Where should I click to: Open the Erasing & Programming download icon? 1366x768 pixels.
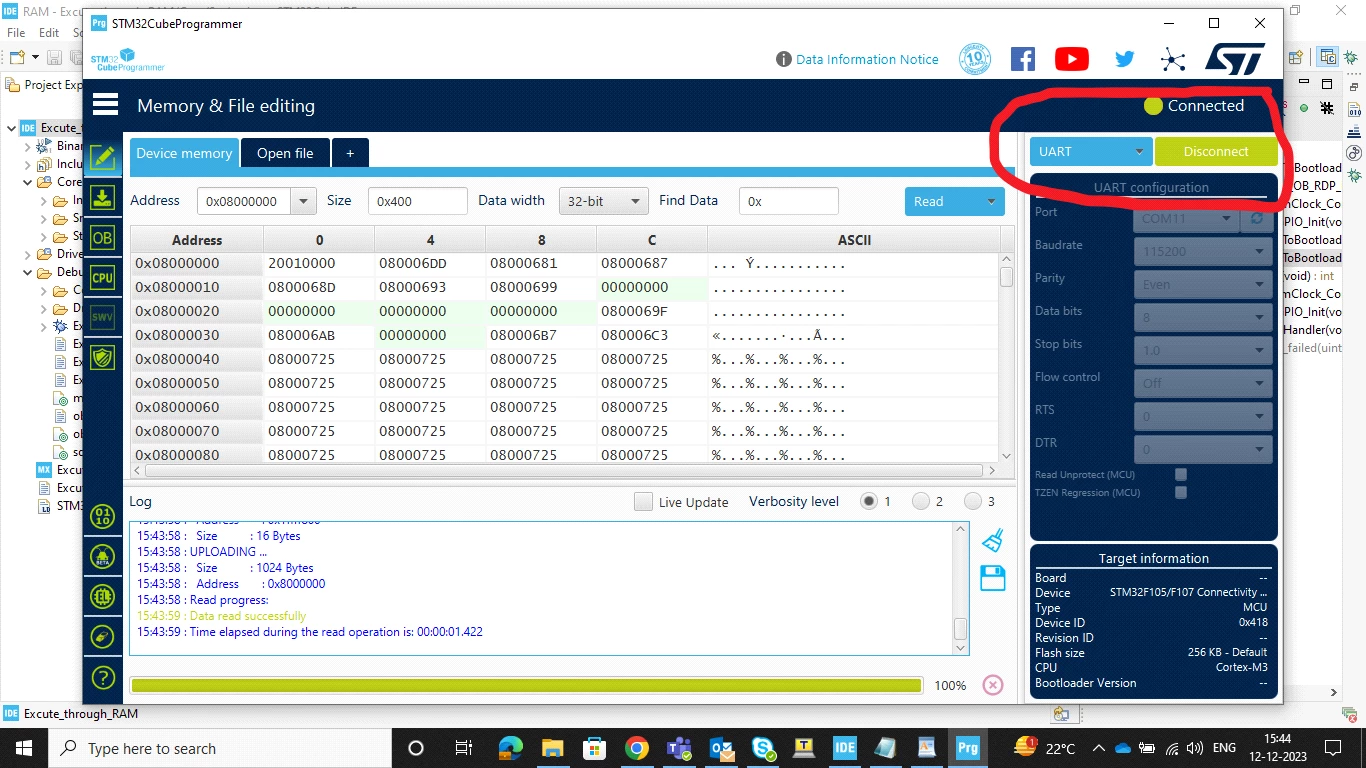tap(102, 198)
